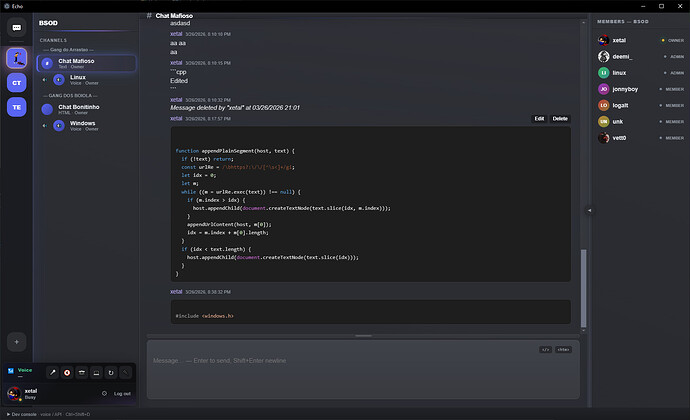
Task: Click the chat messages vertical scrollbar
Action: [x=584, y=288]
